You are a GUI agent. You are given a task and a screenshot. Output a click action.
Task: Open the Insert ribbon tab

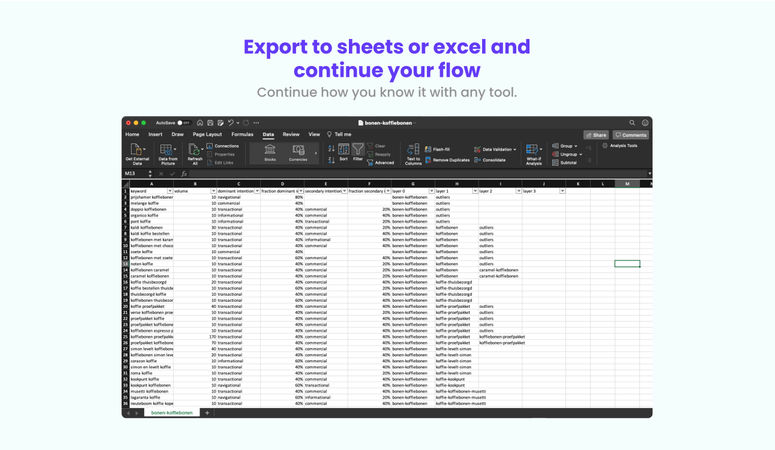(155, 135)
